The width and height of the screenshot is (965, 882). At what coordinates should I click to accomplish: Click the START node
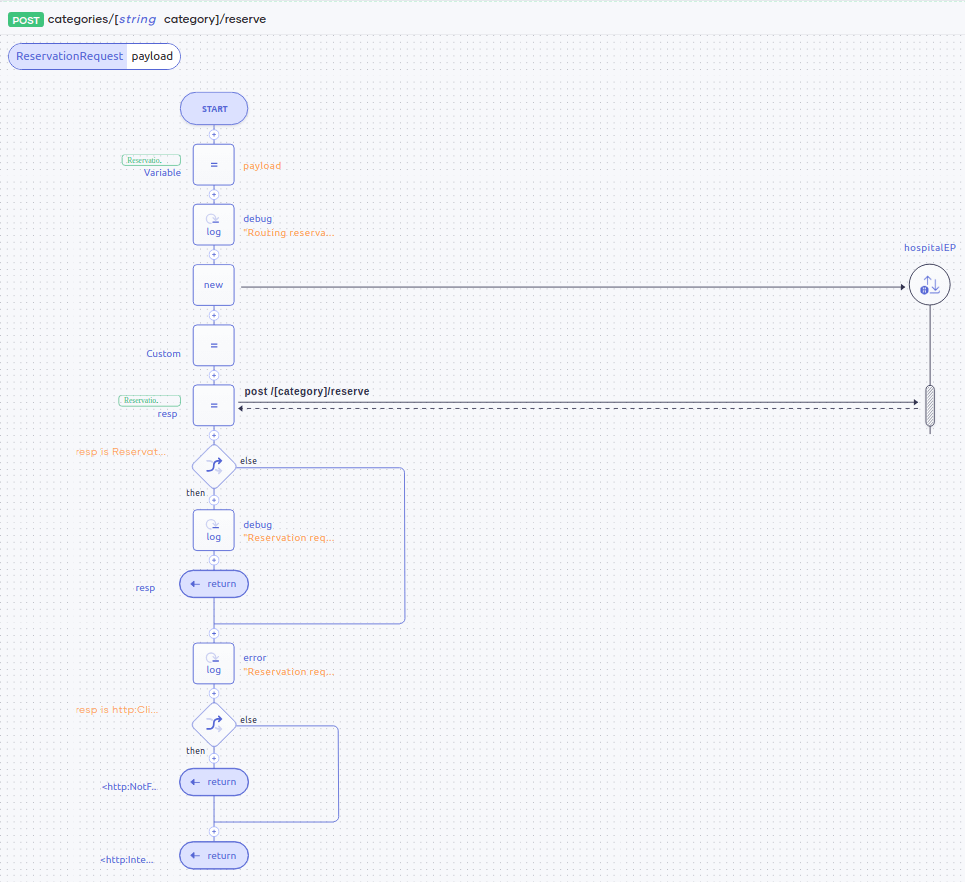coord(214,109)
